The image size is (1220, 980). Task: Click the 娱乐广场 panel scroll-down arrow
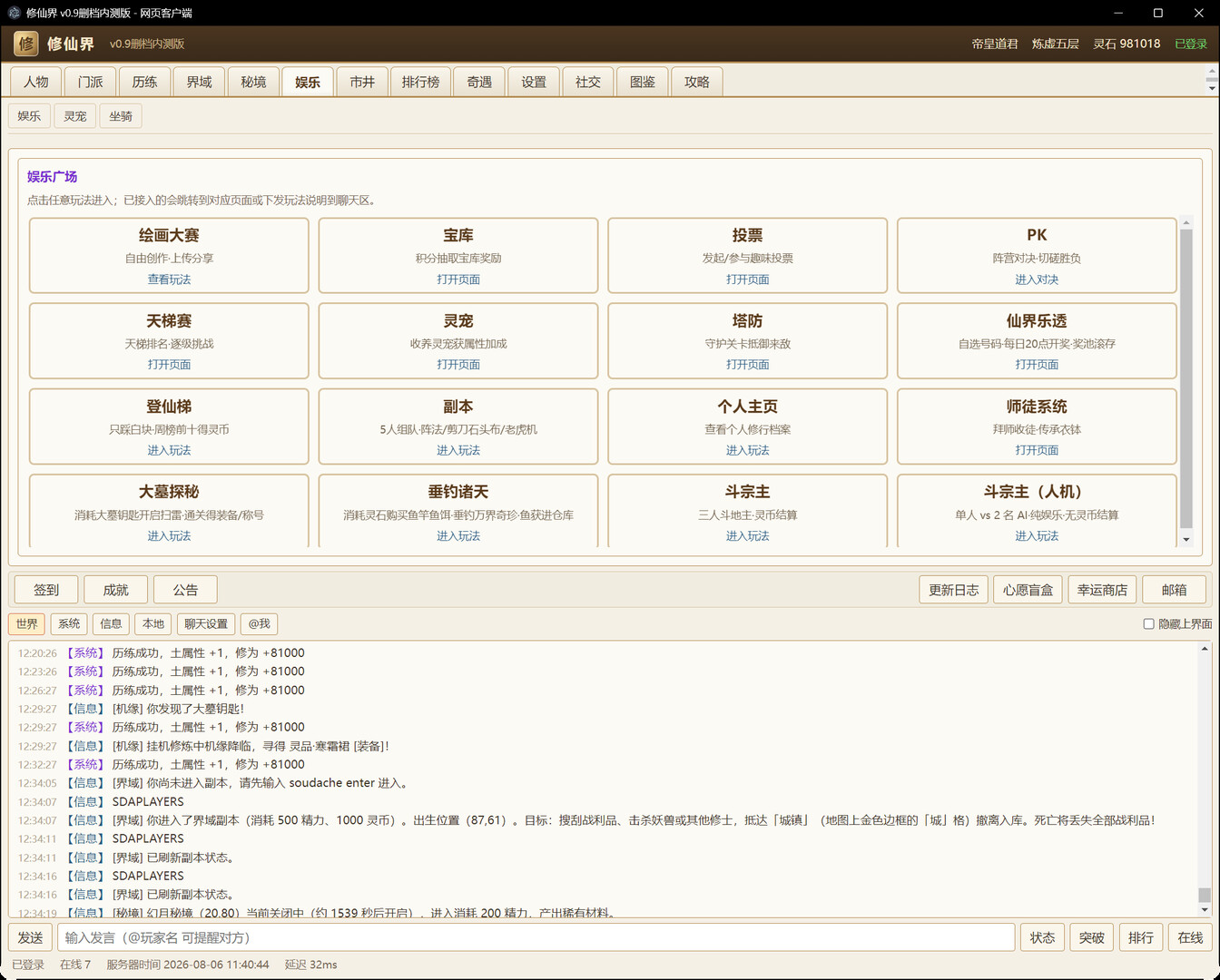[1186, 540]
